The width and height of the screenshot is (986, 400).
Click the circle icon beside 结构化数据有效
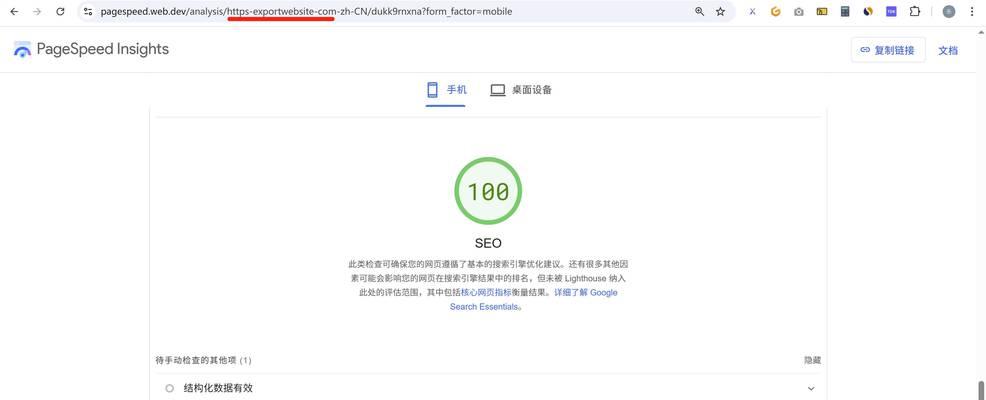click(169, 388)
